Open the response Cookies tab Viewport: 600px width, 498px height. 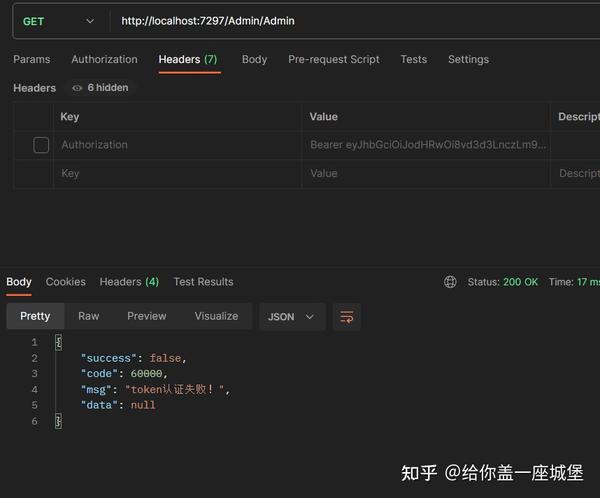point(66,282)
